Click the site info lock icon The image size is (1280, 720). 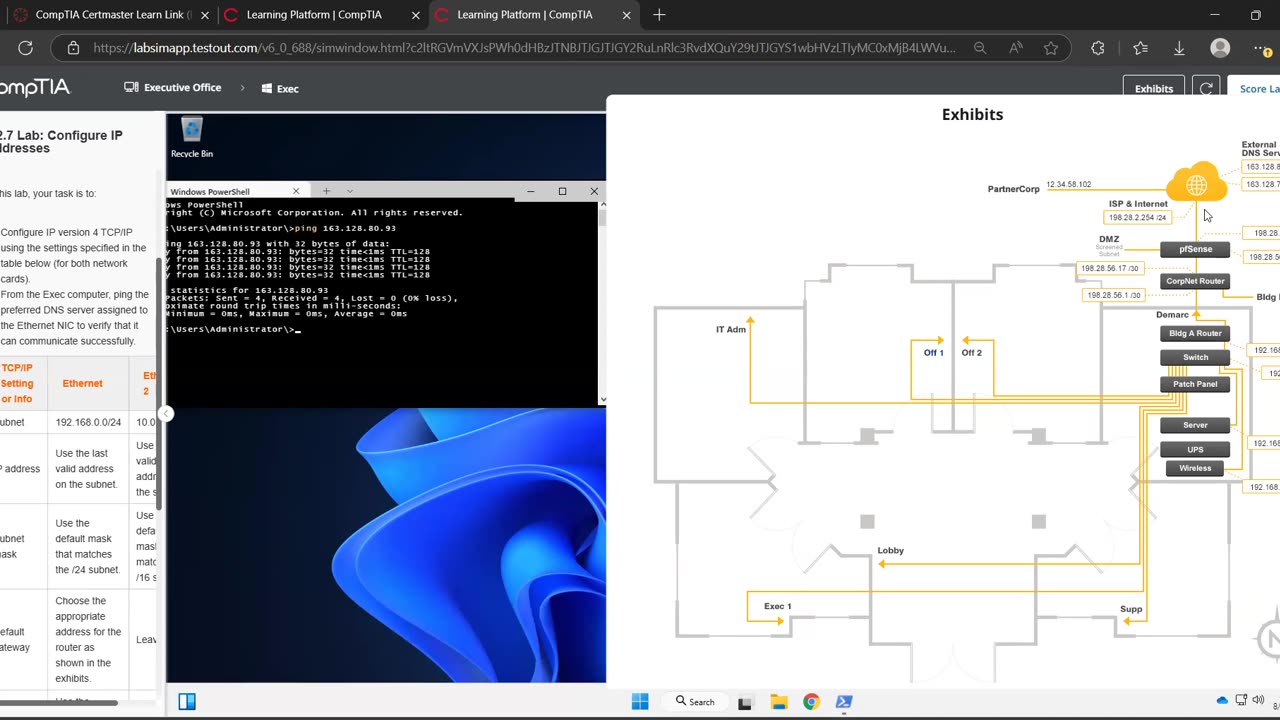tap(73, 48)
